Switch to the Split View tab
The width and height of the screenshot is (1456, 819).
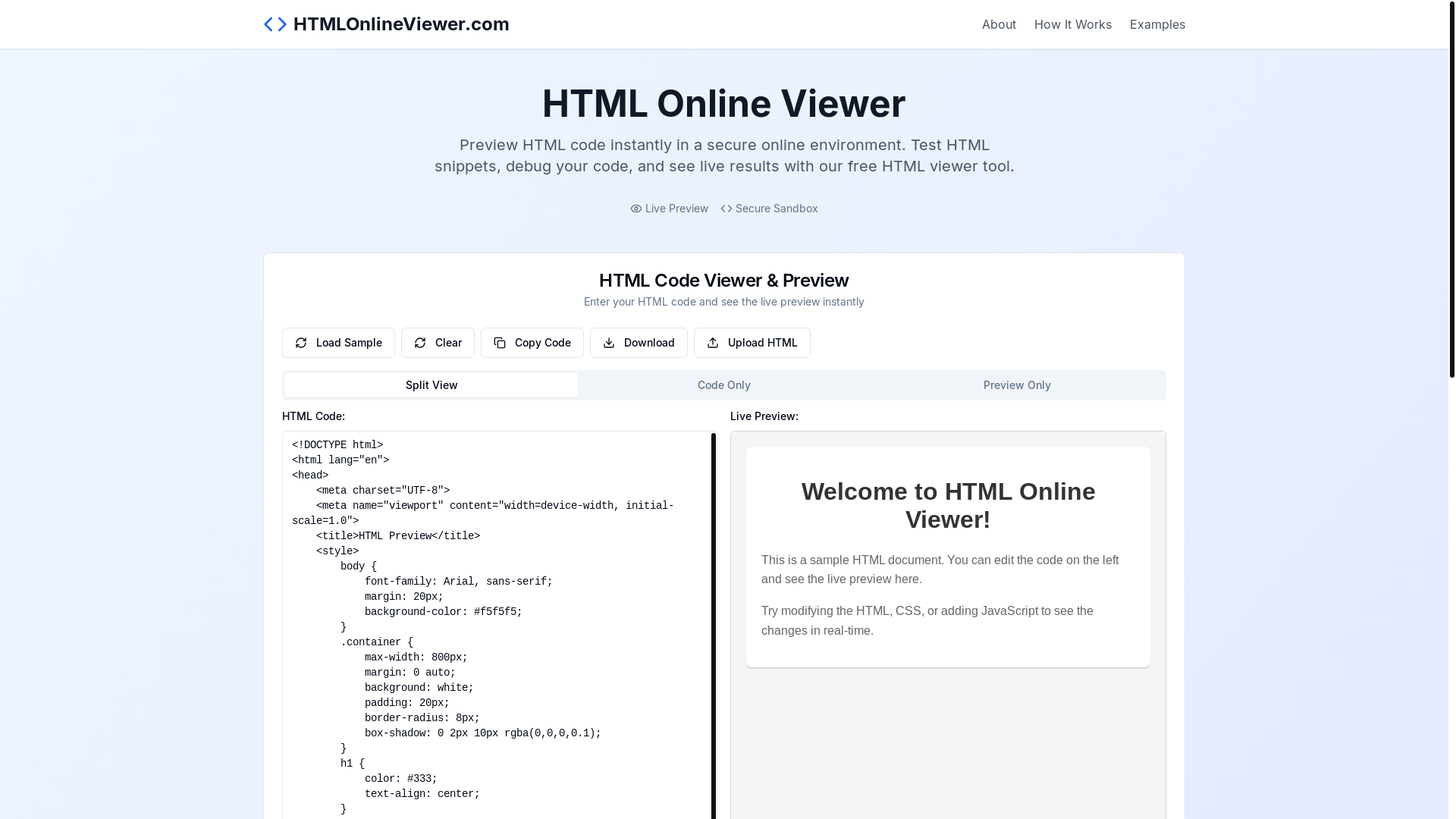click(x=431, y=385)
